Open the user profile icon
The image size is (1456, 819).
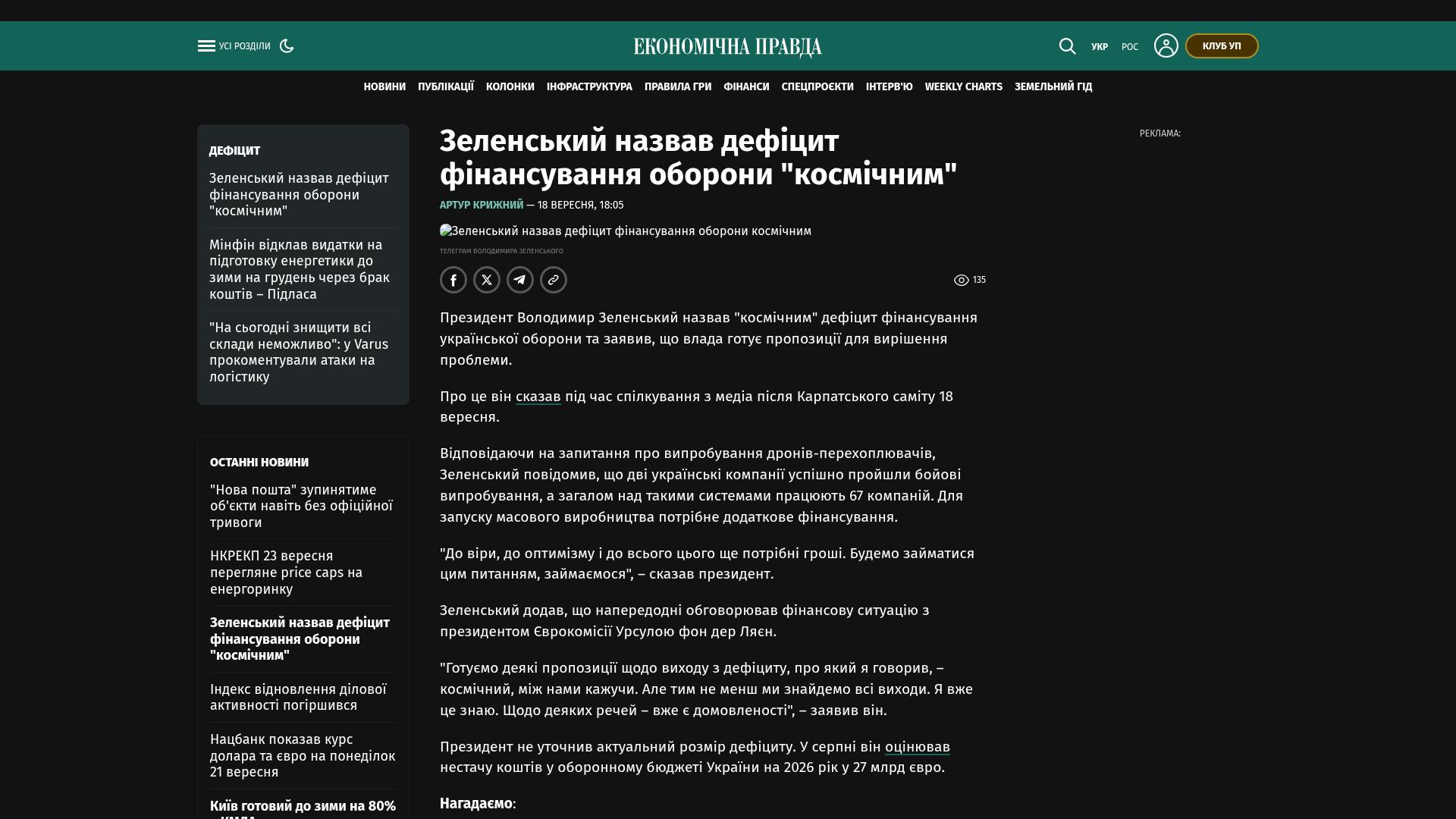1166,45
